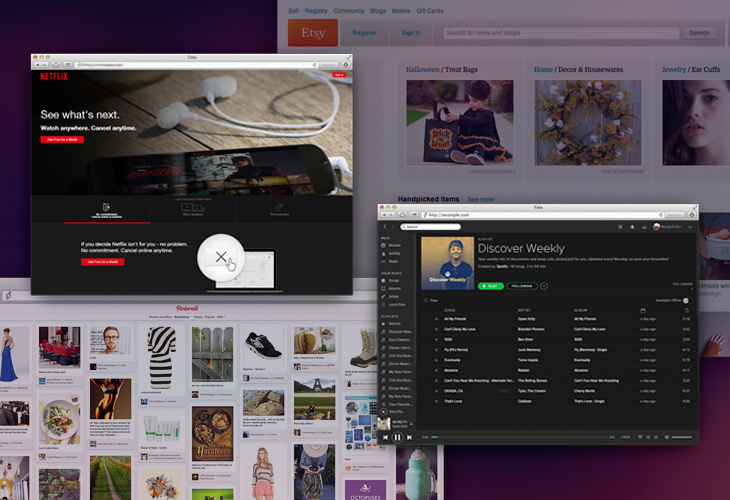Open the Halloween category link on Etsy
The image size is (730, 500).
coord(422,69)
